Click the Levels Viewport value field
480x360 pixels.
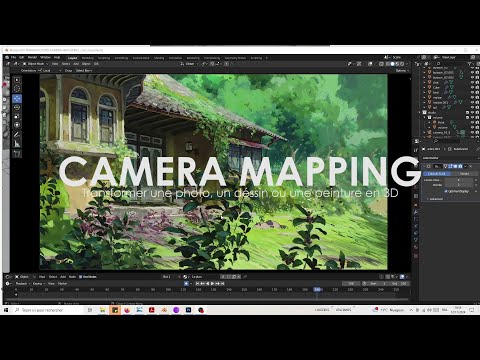(459, 180)
